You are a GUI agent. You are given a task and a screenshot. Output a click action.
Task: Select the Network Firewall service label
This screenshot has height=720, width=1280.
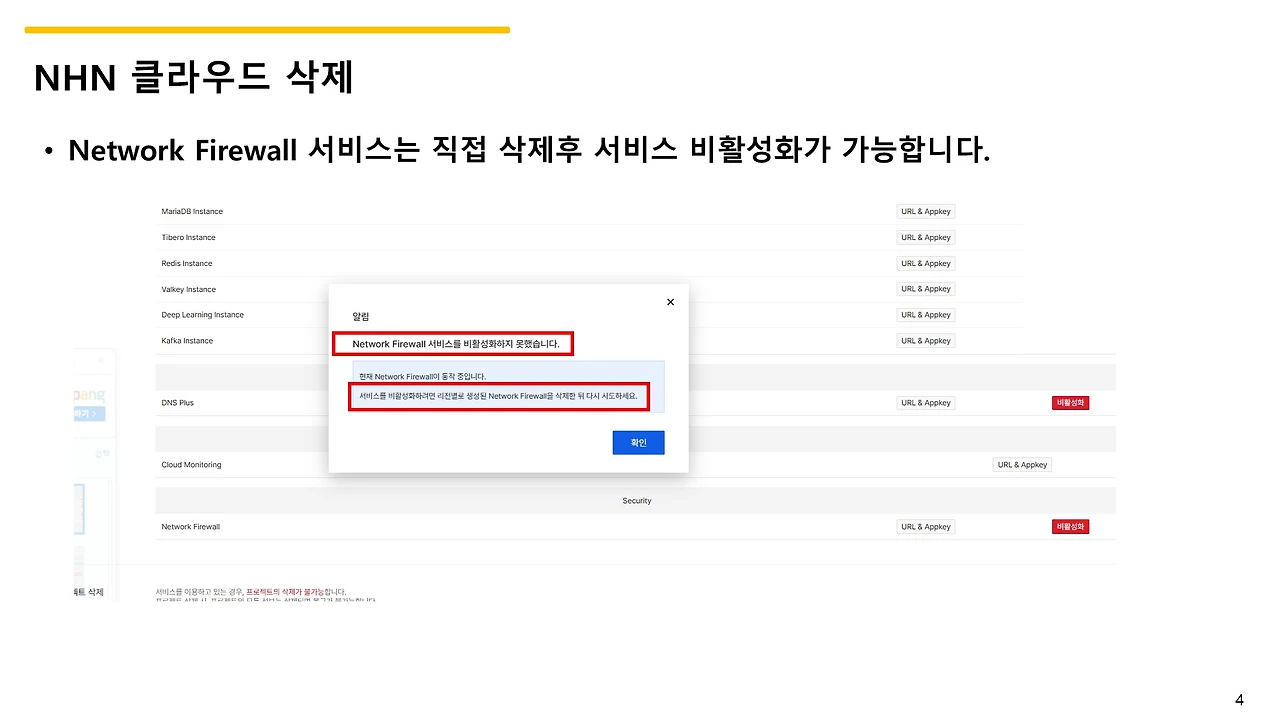coord(190,527)
